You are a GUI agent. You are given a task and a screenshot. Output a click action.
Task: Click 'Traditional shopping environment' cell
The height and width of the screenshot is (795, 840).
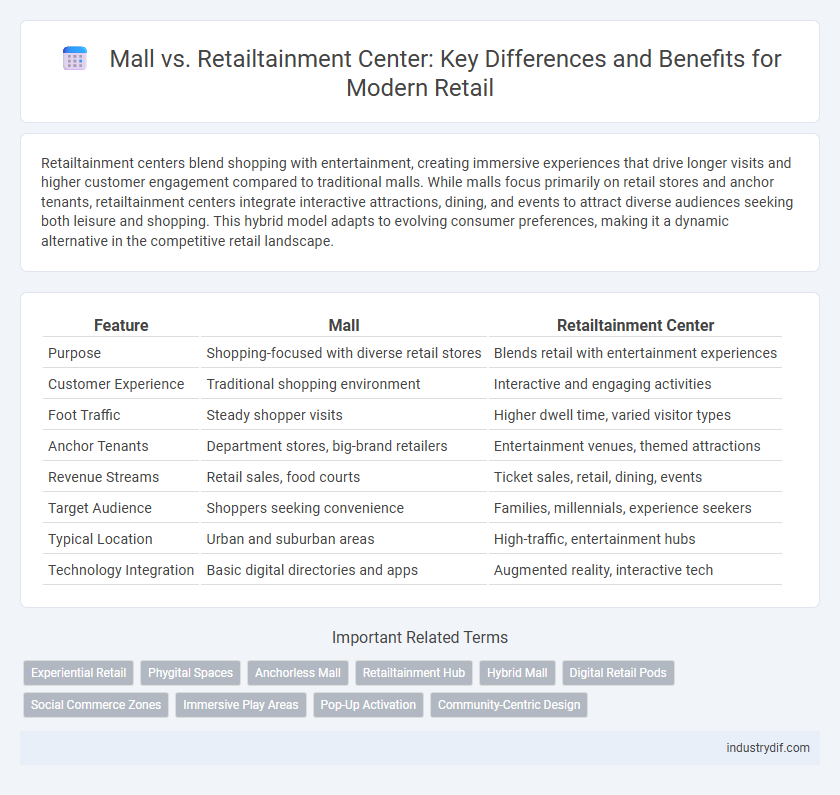pos(344,384)
